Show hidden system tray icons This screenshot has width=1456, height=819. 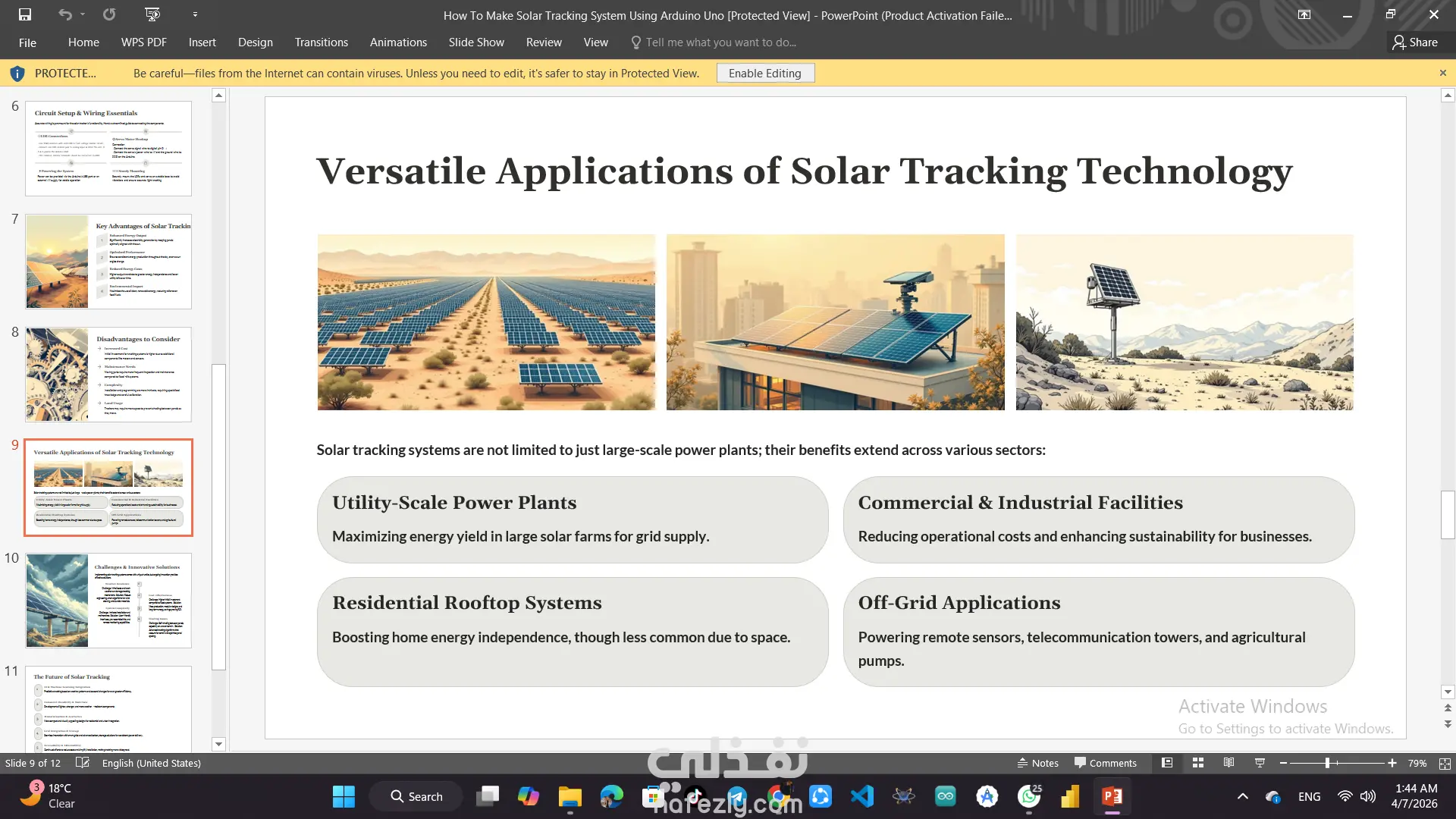tap(1242, 796)
